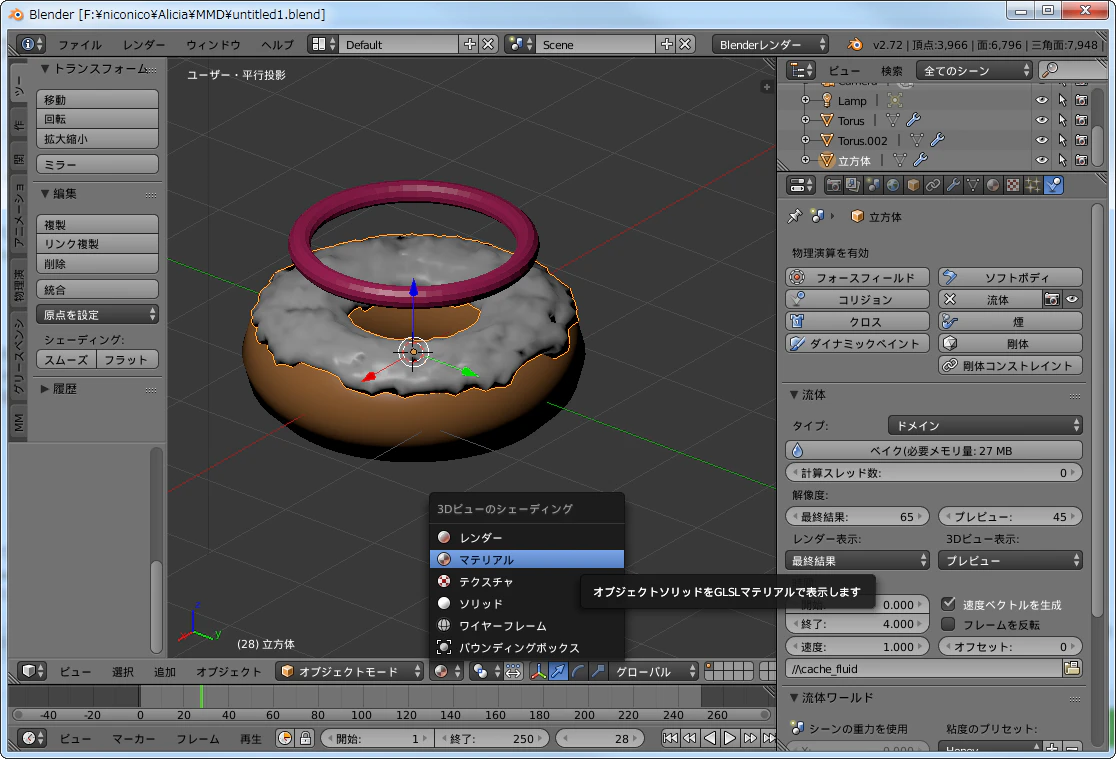Open the Object properties tab (cube icon)
1116x759 pixels.
tap(912, 186)
